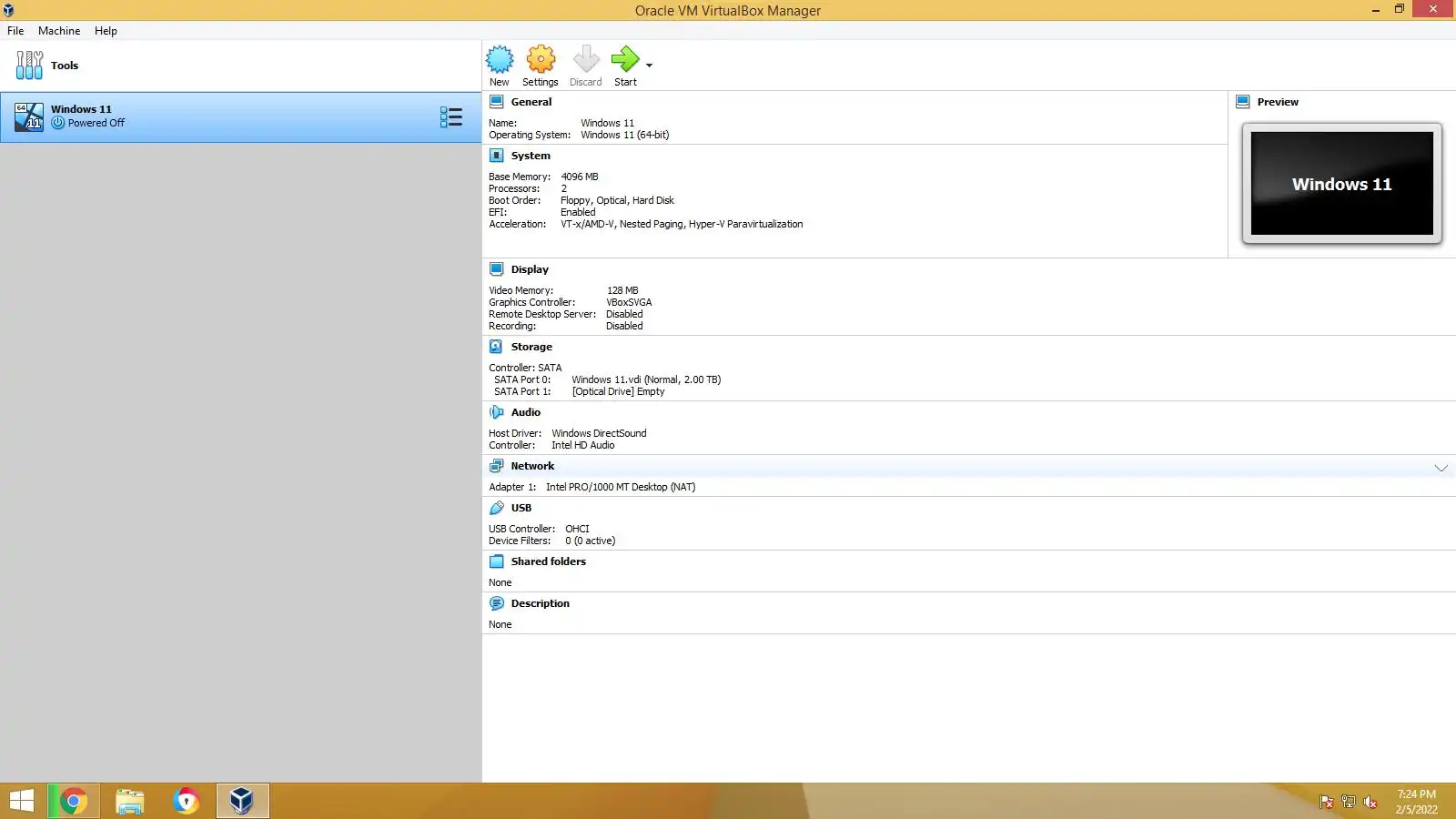The height and width of the screenshot is (819, 1456).
Task: Open the System settings heading link
Action: coord(531,156)
